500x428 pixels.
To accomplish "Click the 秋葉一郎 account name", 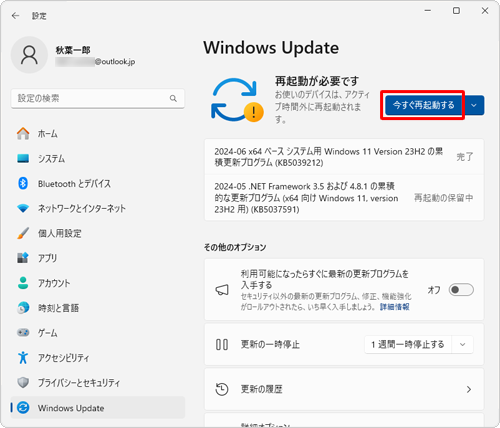I will click(x=73, y=50).
